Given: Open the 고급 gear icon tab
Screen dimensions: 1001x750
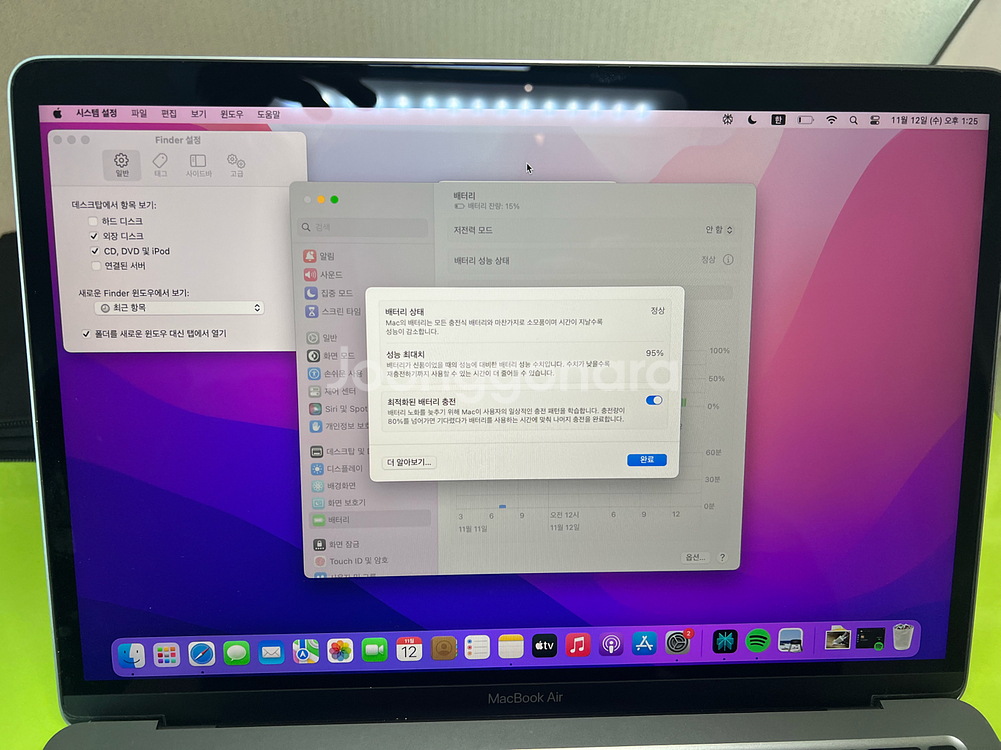Looking at the screenshot, I should (236, 163).
